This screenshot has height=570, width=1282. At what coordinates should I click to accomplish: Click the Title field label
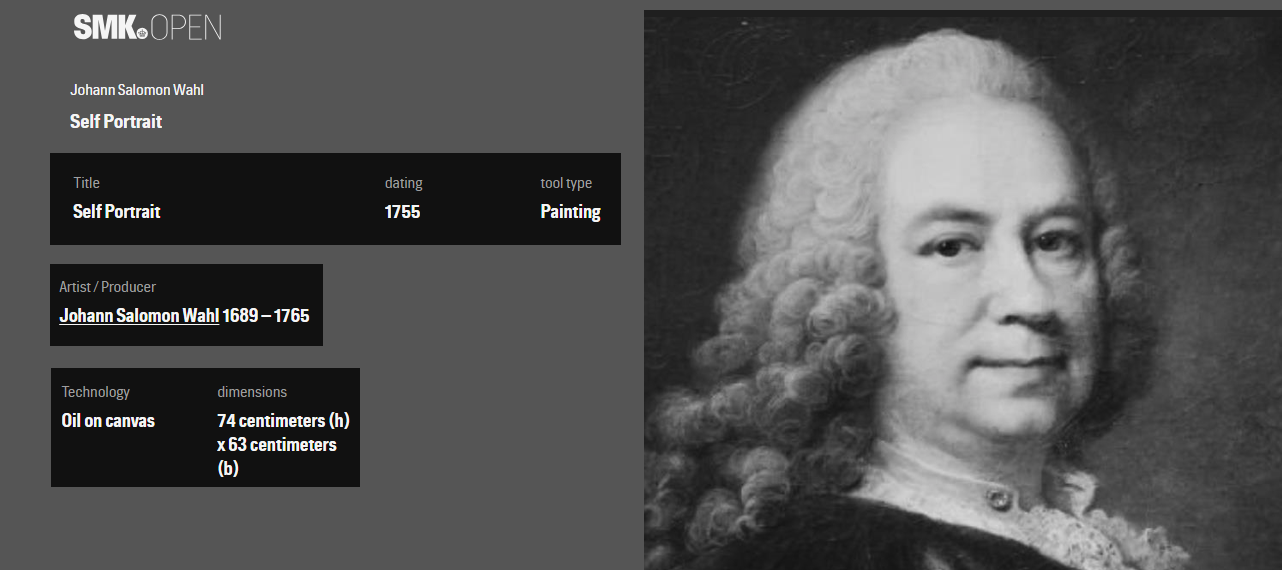click(86, 183)
